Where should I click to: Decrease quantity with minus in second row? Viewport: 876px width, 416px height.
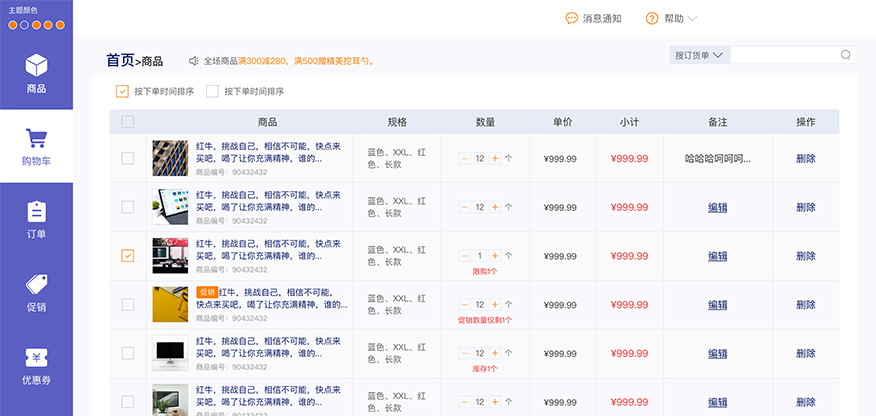click(x=464, y=207)
